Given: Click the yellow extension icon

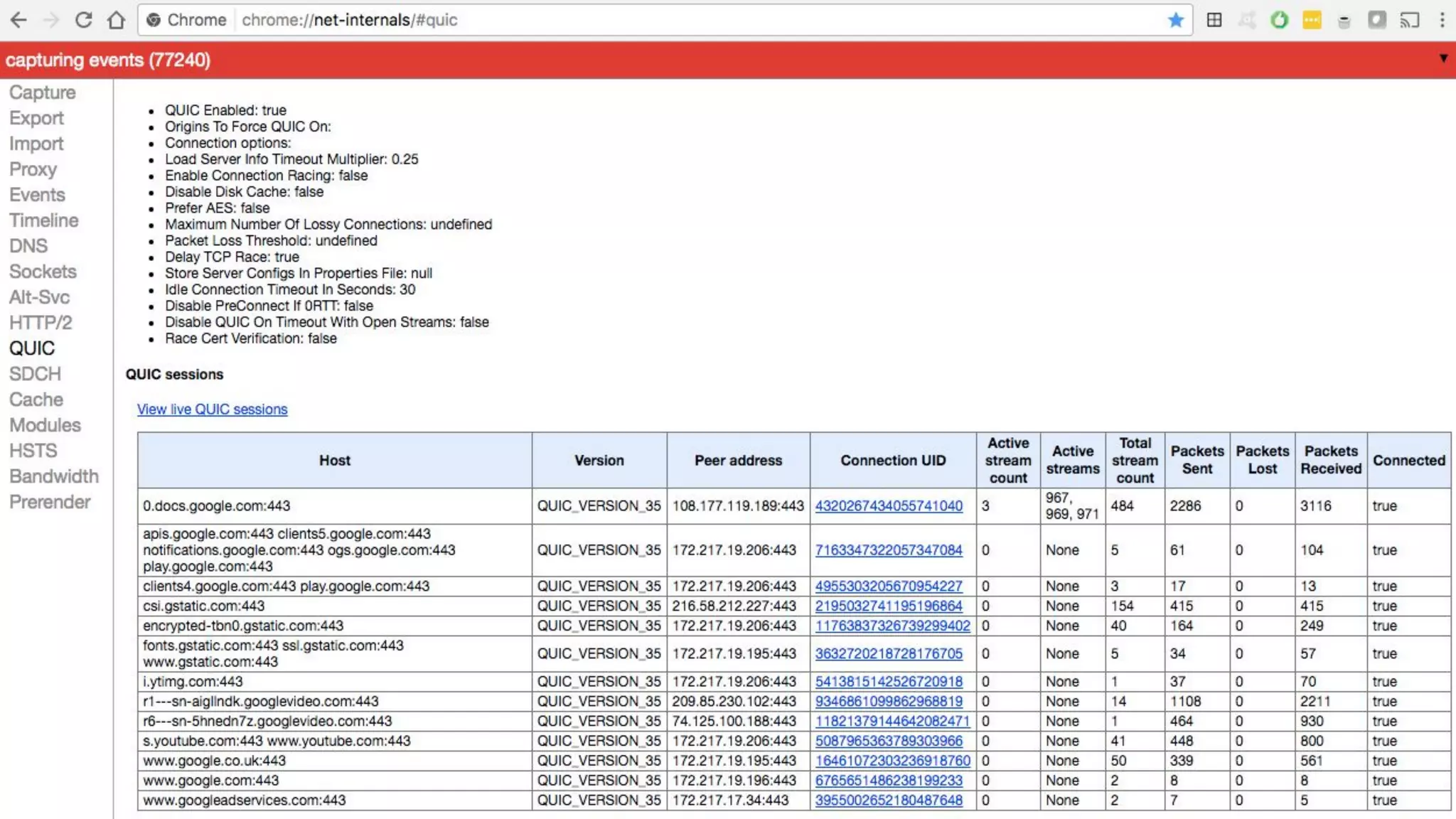Looking at the screenshot, I should 1312,20.
